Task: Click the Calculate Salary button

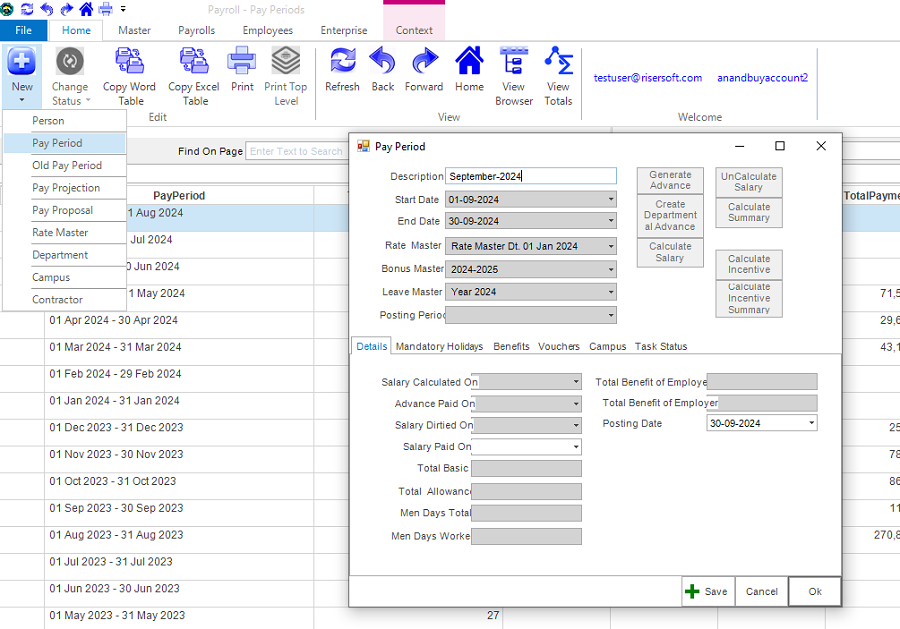Action: click(670, 252)
